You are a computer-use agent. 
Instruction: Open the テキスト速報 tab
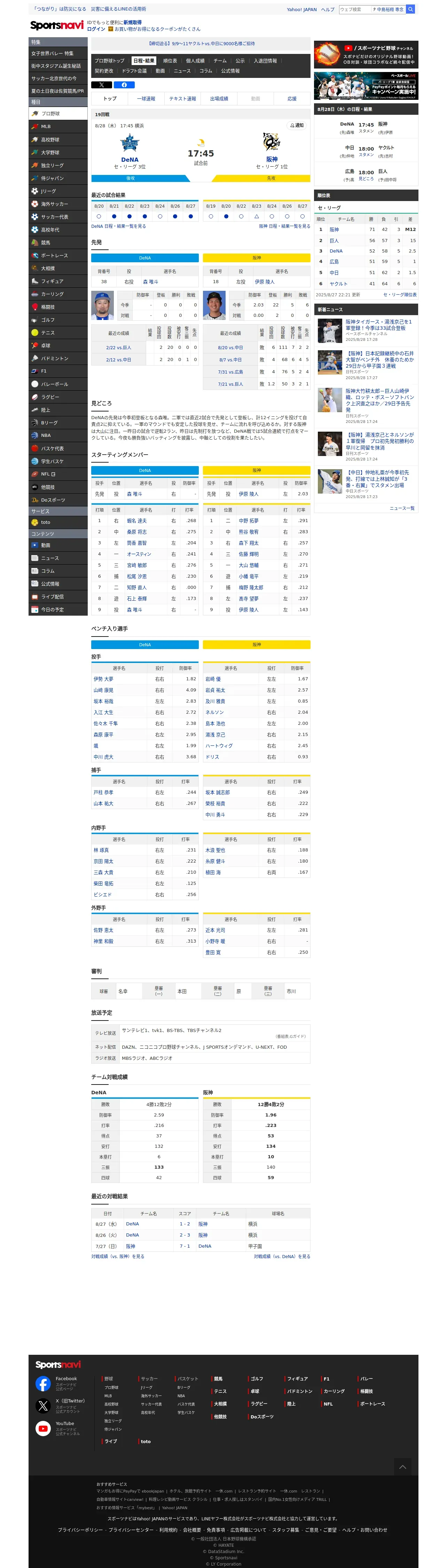[183, 99]
